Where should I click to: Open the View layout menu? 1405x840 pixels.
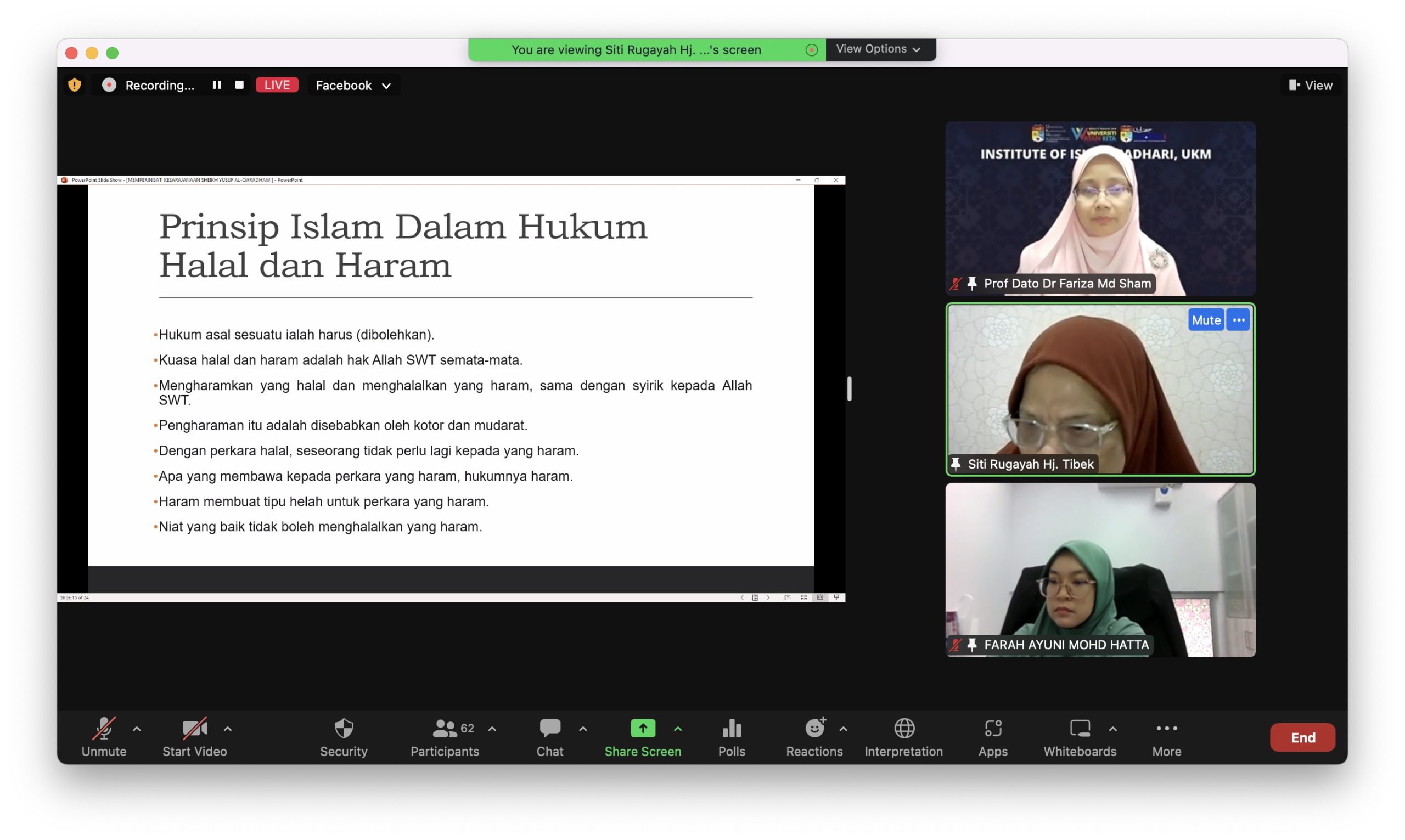click(1310, 86)
